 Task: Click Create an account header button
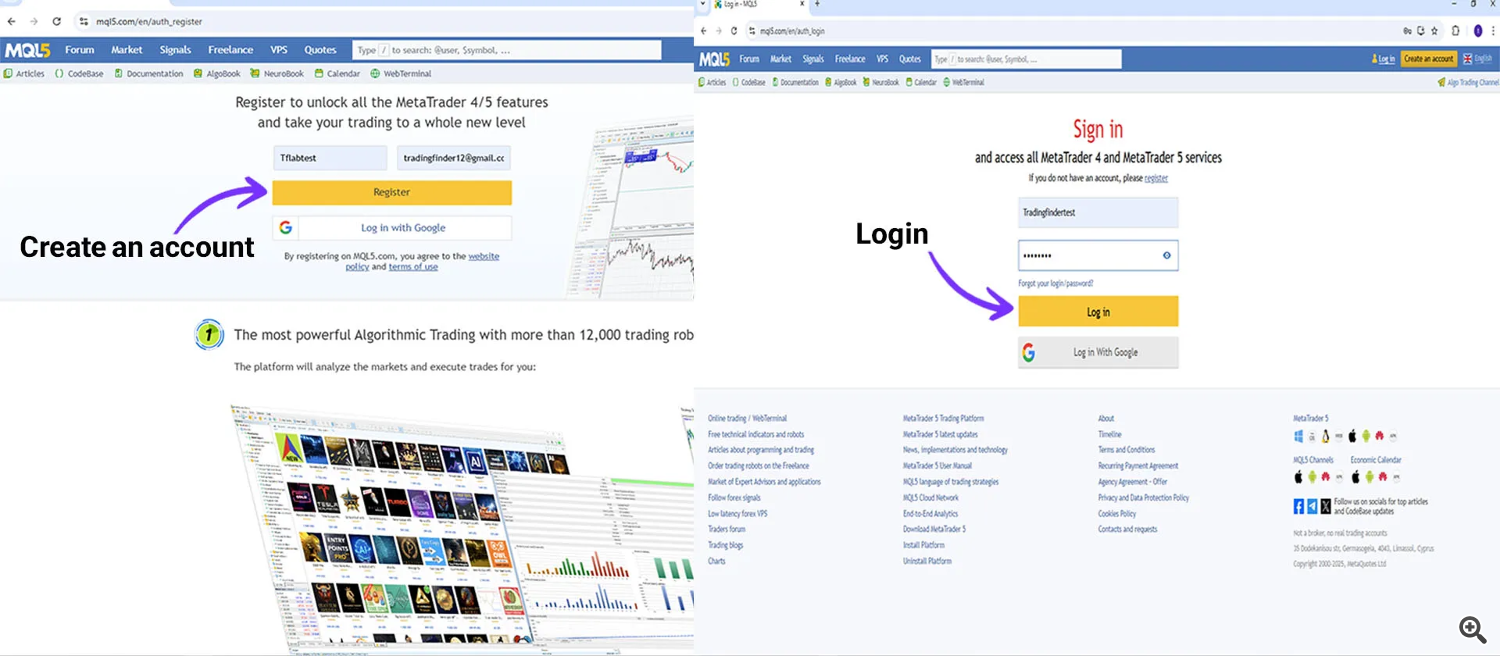(x=1429, y=59)
